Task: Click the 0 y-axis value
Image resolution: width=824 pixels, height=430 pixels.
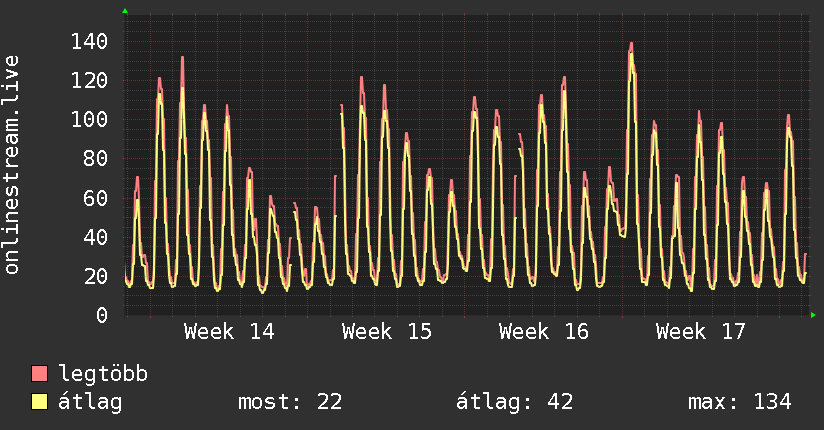Action: [x=102, y=315]
